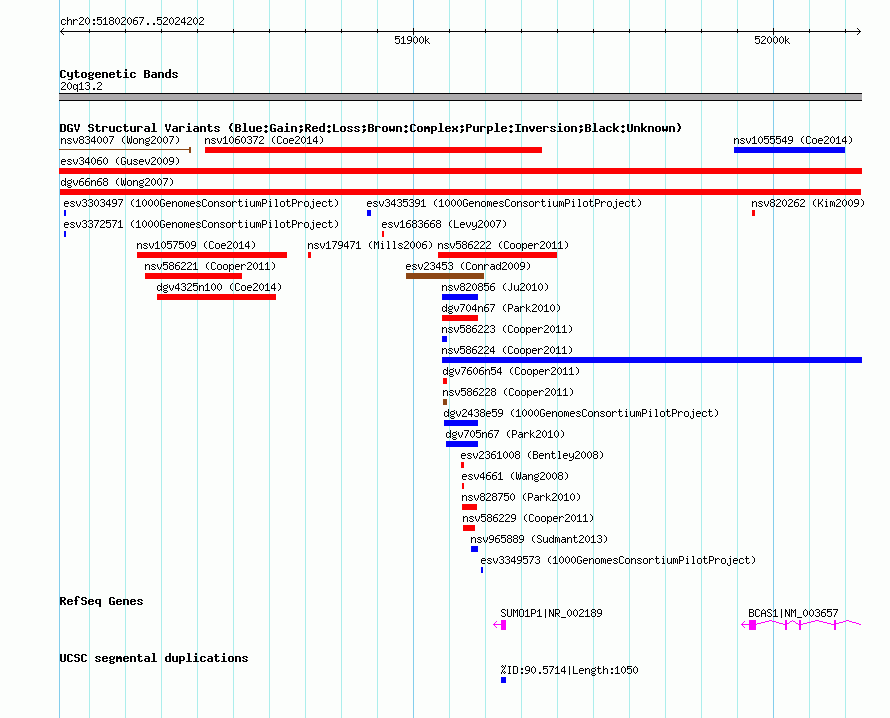This screenshot has width=890, height=718.
Task: Select the nsv586224 (Cooper2011) long blue bar
Action: pyautogui.click(x=652, y=360)
